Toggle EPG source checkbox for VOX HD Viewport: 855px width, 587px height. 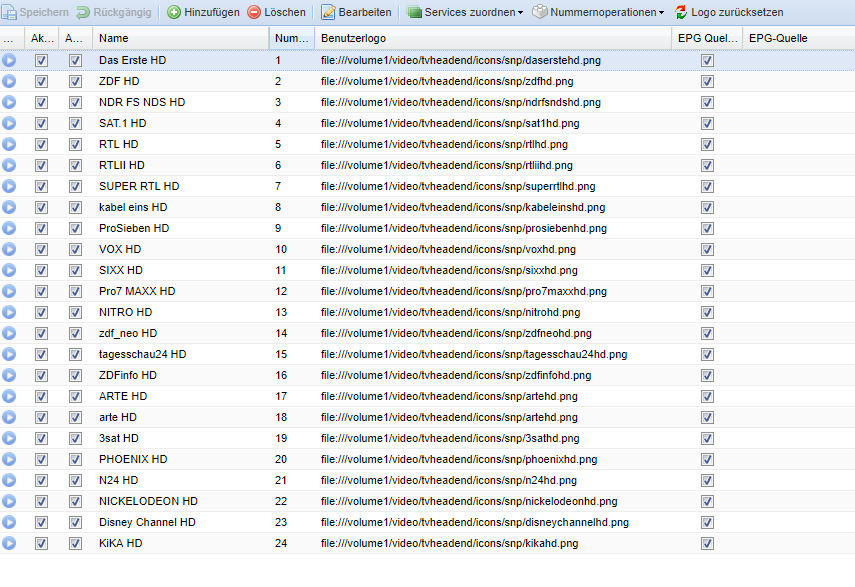click(707, 249)
